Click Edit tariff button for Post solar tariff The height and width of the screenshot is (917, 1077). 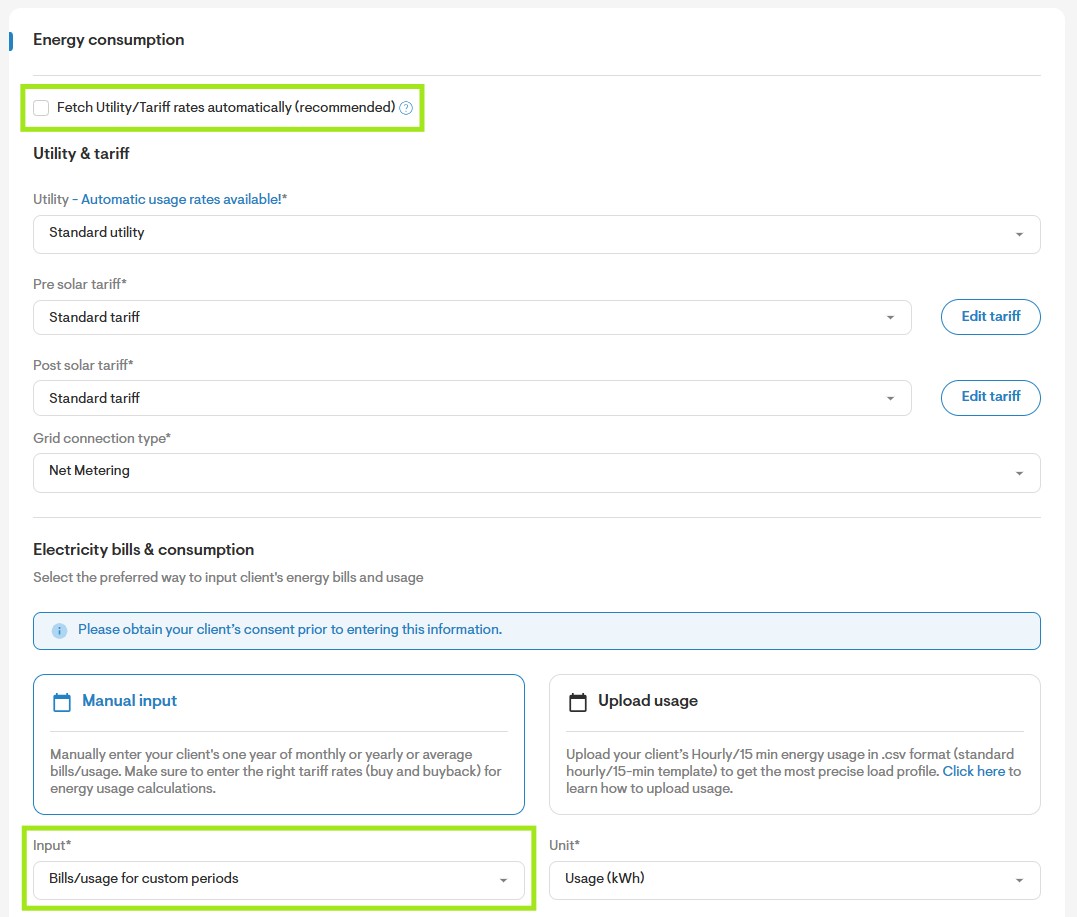coord(990,398)
